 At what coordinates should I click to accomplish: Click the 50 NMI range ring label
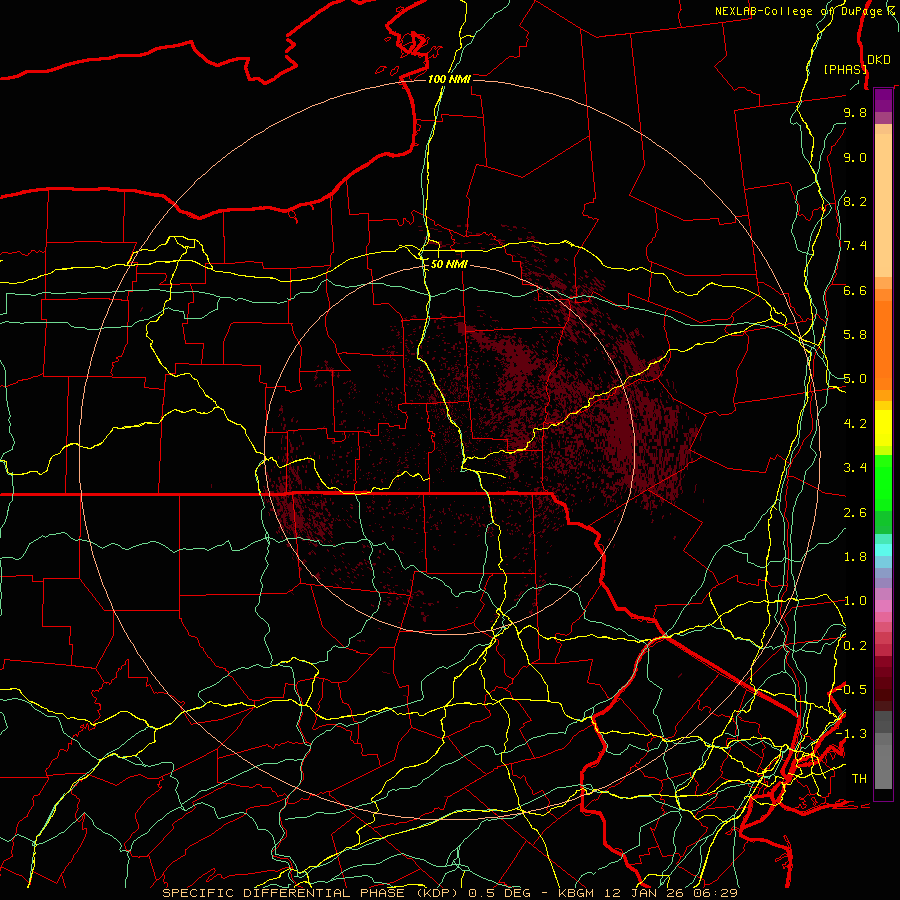(x=449, y=264)
